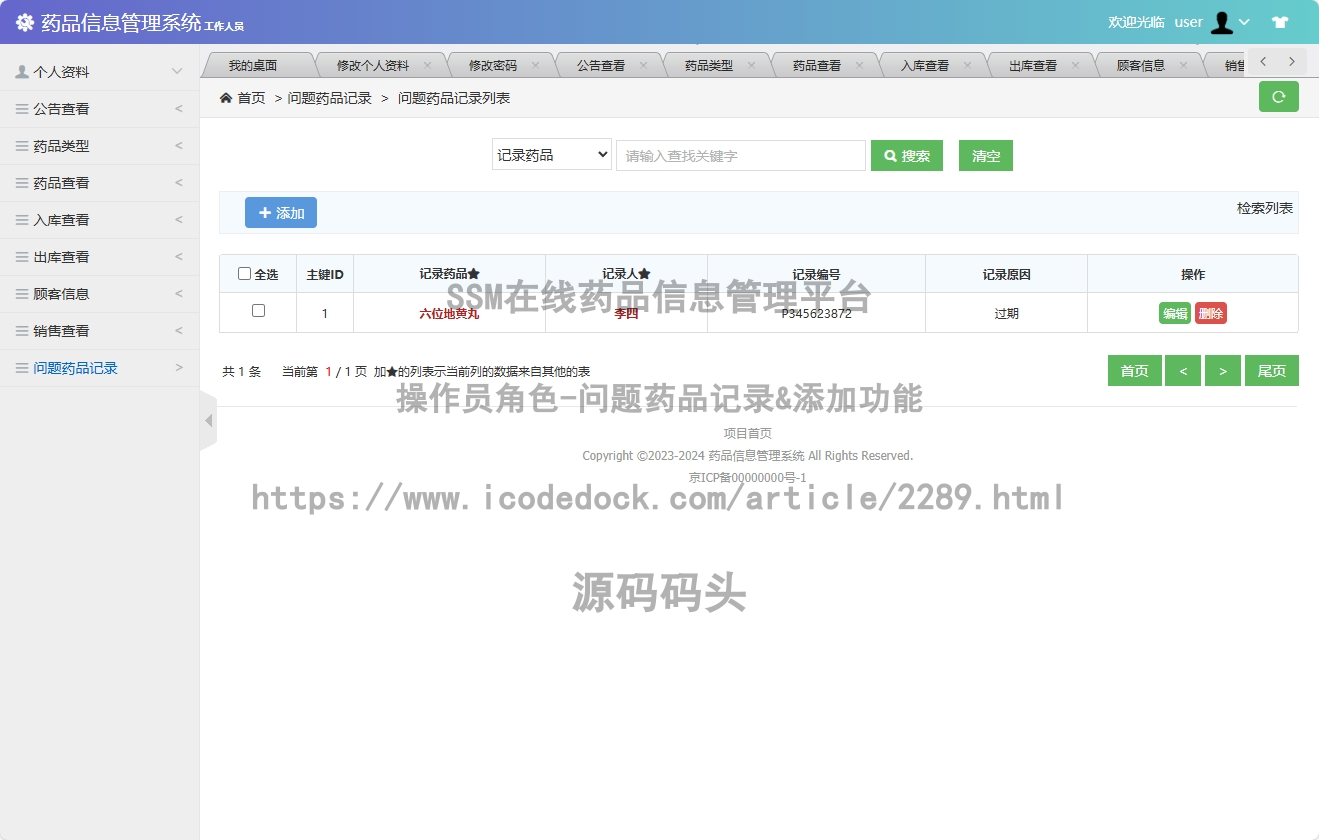Switch to the 顾客信息 tab
Screen dimensions: 1319x840
[x=1141, y=65]
